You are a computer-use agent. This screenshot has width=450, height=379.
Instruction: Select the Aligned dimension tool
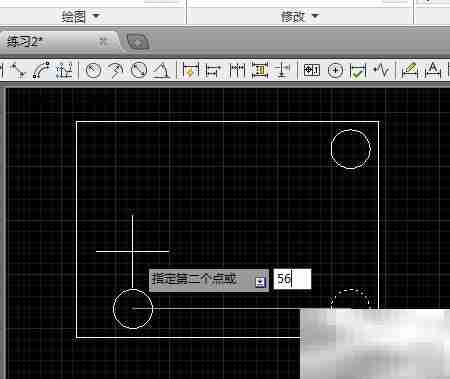[x=17, y=70]
